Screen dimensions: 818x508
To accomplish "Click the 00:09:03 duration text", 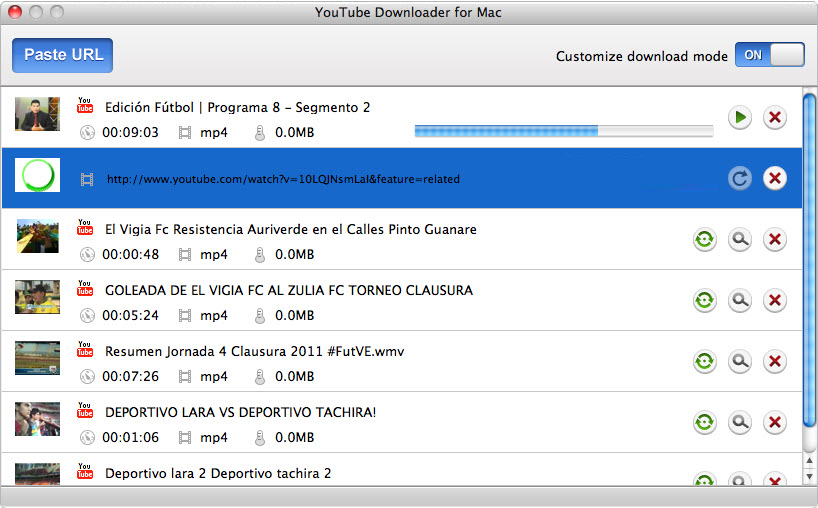I will point(130,132).
